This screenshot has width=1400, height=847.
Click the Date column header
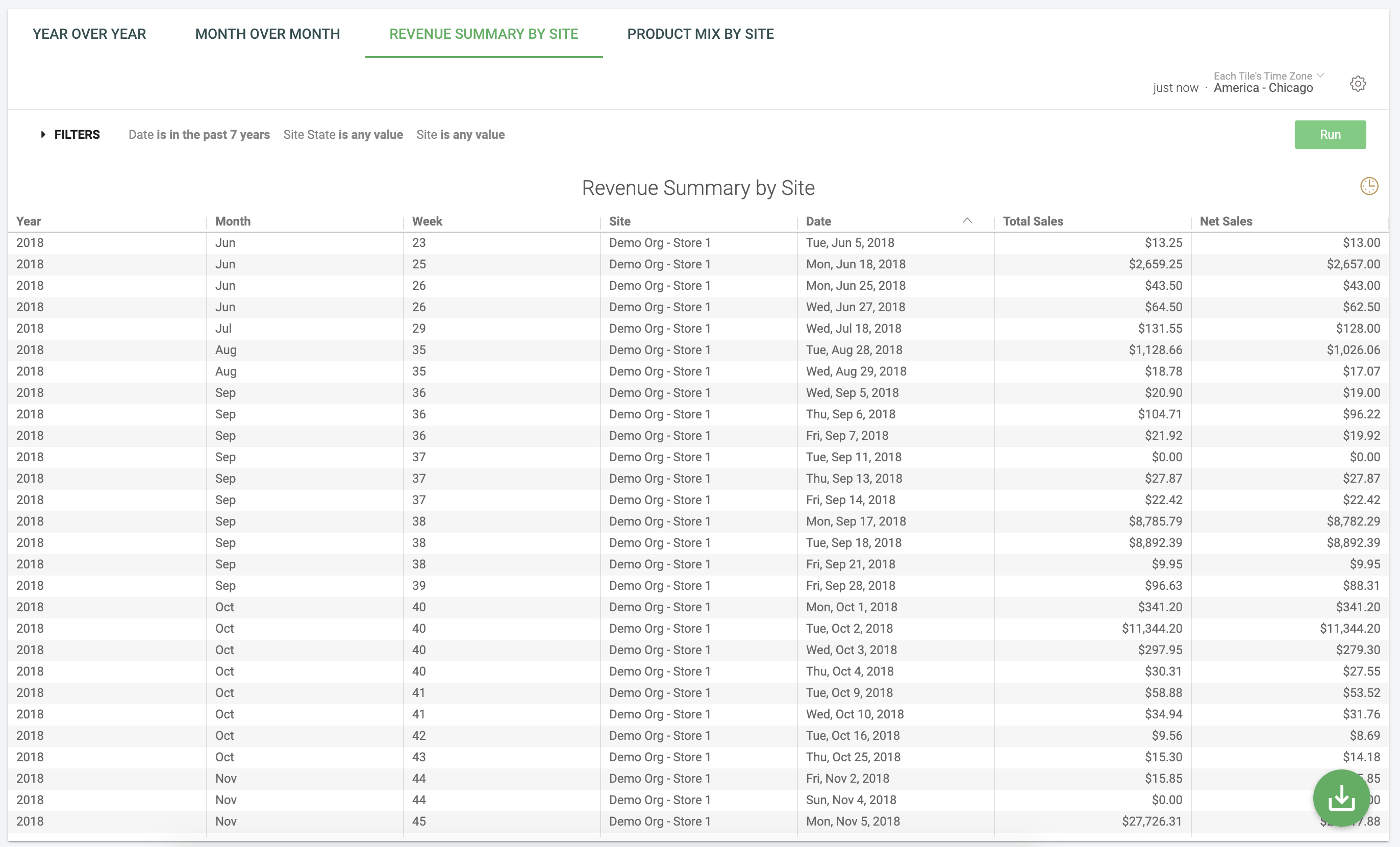pos(818,221)
